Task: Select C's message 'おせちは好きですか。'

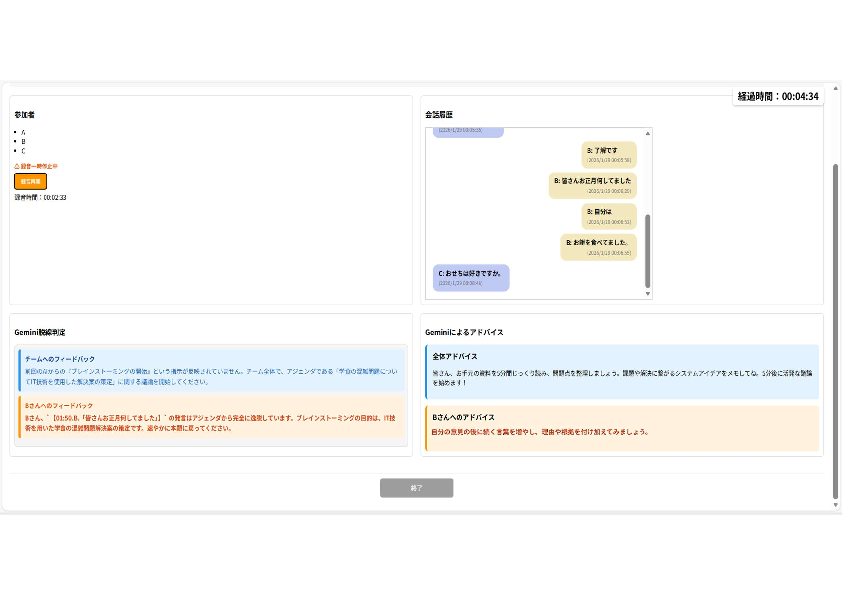Action: (x=471, y=277)
